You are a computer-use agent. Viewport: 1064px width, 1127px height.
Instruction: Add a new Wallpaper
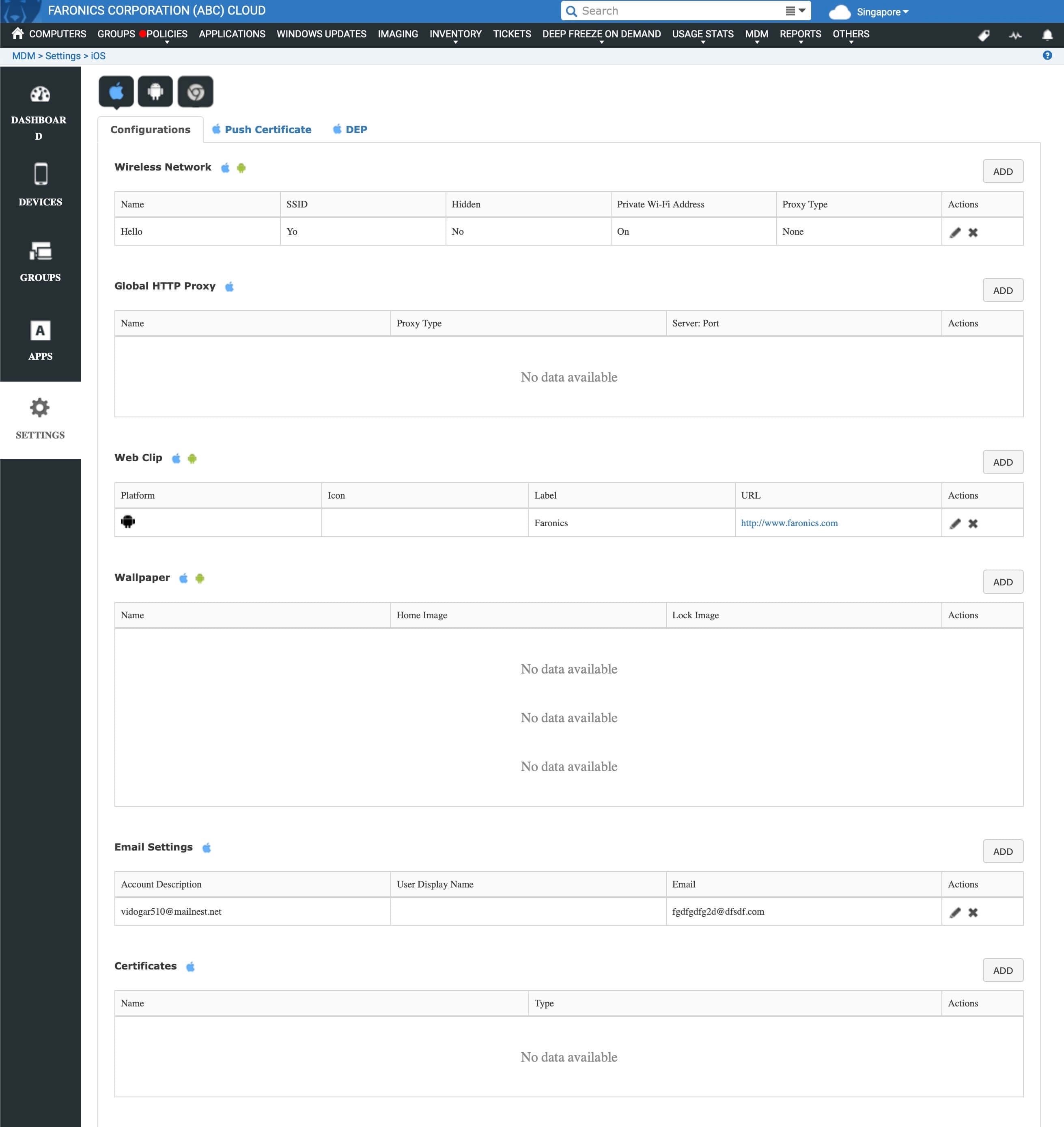click(x=1002, y=582)
